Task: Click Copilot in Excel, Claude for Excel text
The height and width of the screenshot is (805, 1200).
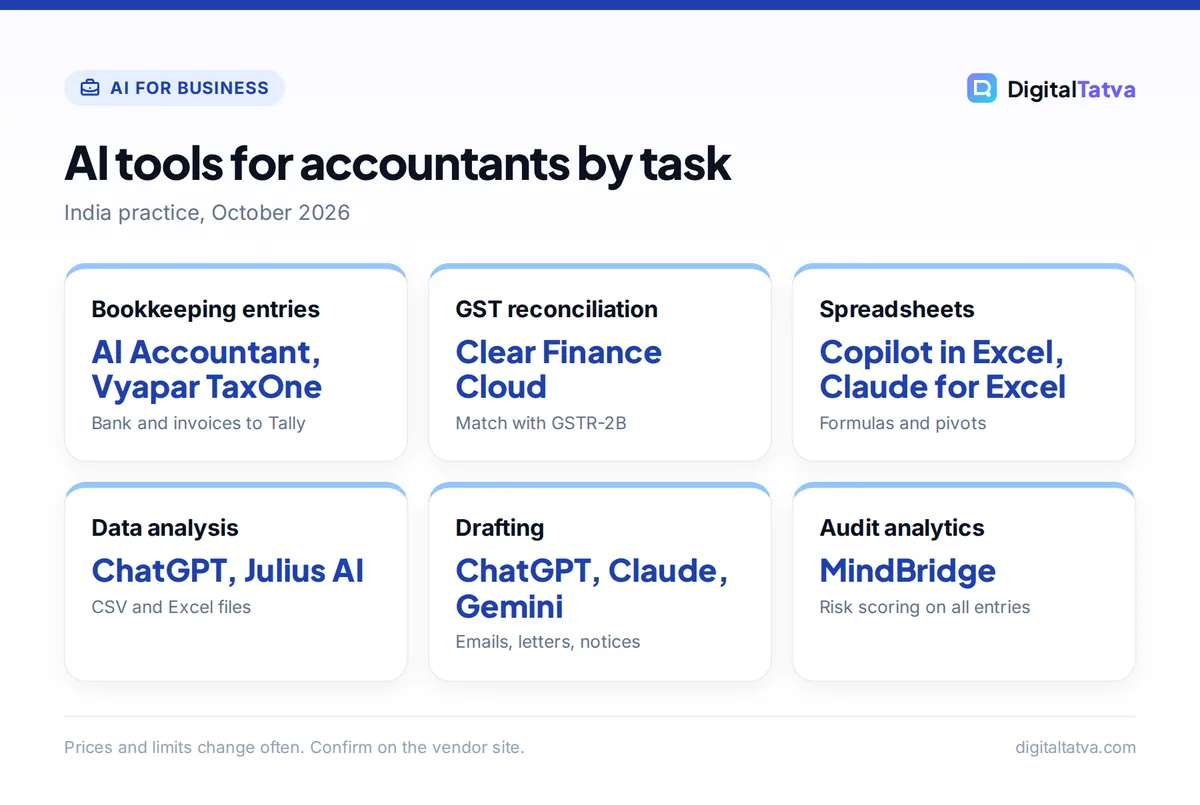Action: (x=943, y=369)
